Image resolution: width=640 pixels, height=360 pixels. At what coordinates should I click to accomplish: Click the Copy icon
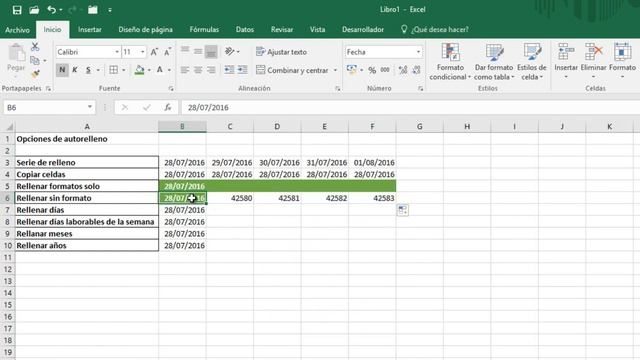pos(35,60)
